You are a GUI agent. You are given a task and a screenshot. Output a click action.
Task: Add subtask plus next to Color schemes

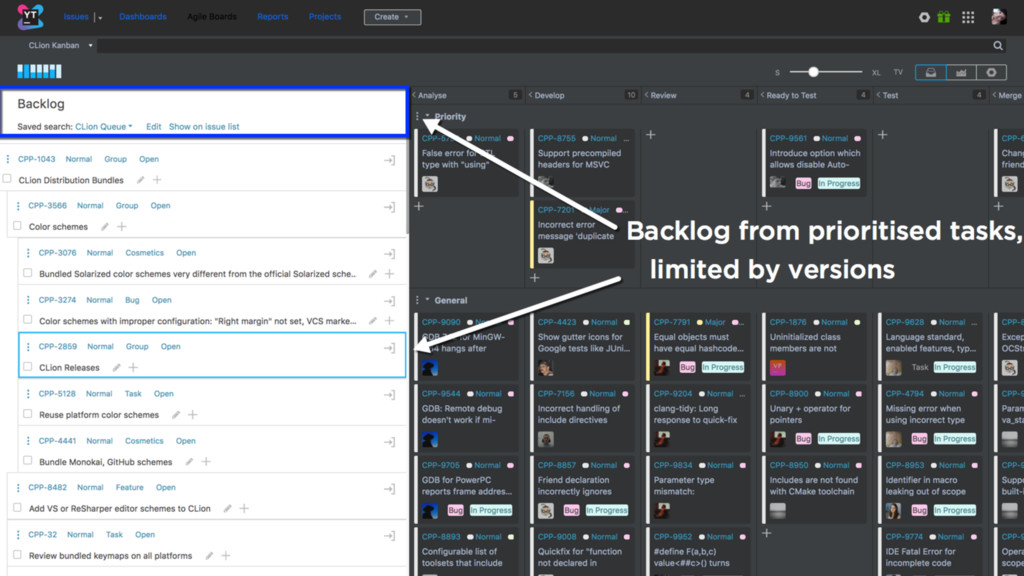[x=121, y=227]
